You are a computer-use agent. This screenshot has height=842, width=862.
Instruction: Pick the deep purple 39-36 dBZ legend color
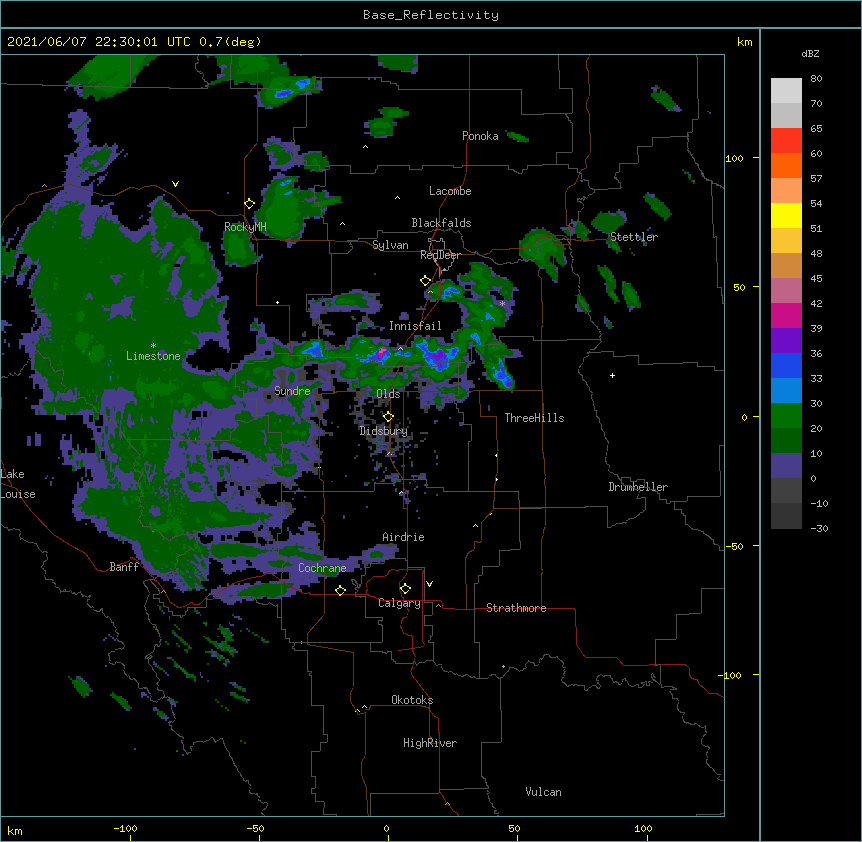pyautogui.click(x=786, y=341)
